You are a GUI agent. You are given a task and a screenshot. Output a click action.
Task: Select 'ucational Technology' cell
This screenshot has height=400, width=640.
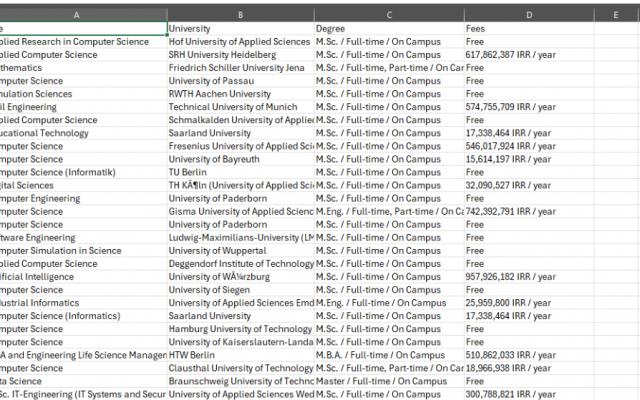83,133
